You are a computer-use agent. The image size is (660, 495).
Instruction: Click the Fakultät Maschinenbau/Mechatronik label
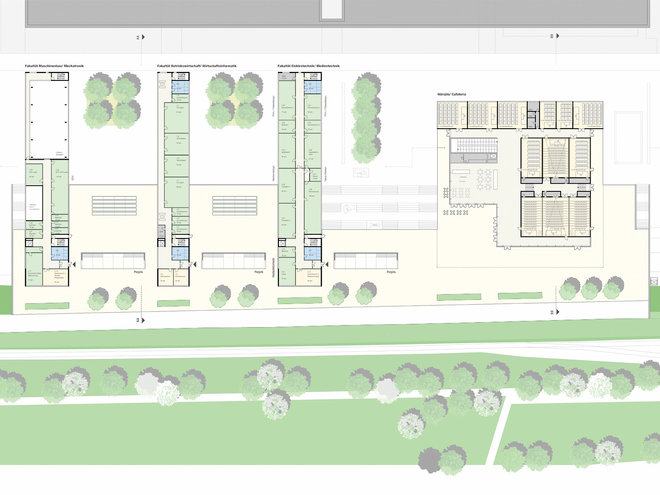tap(56, 68)
